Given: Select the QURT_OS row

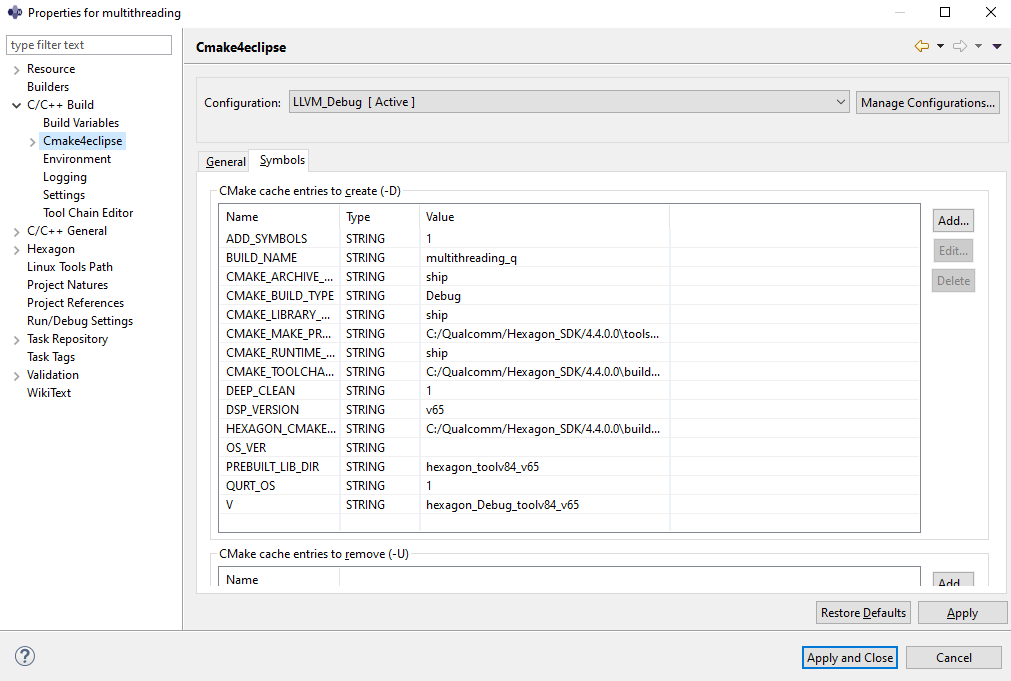Looking at the screenshot, I should [569, 486].
